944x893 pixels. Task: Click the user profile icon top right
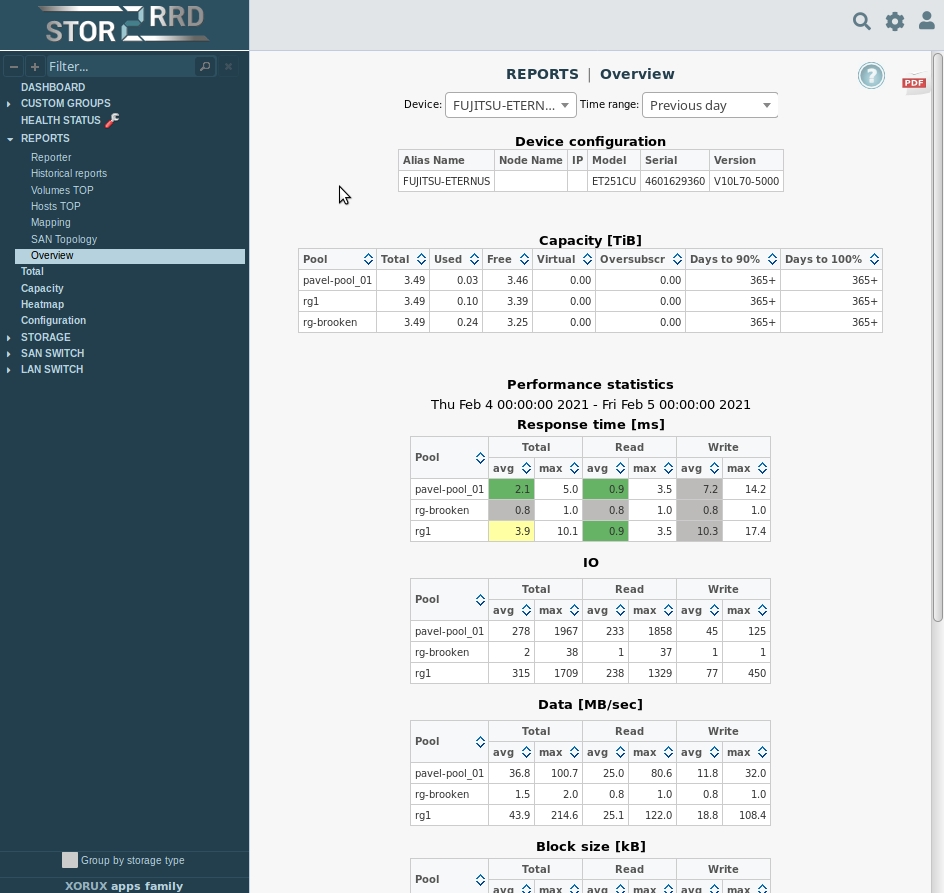[926, 21]
